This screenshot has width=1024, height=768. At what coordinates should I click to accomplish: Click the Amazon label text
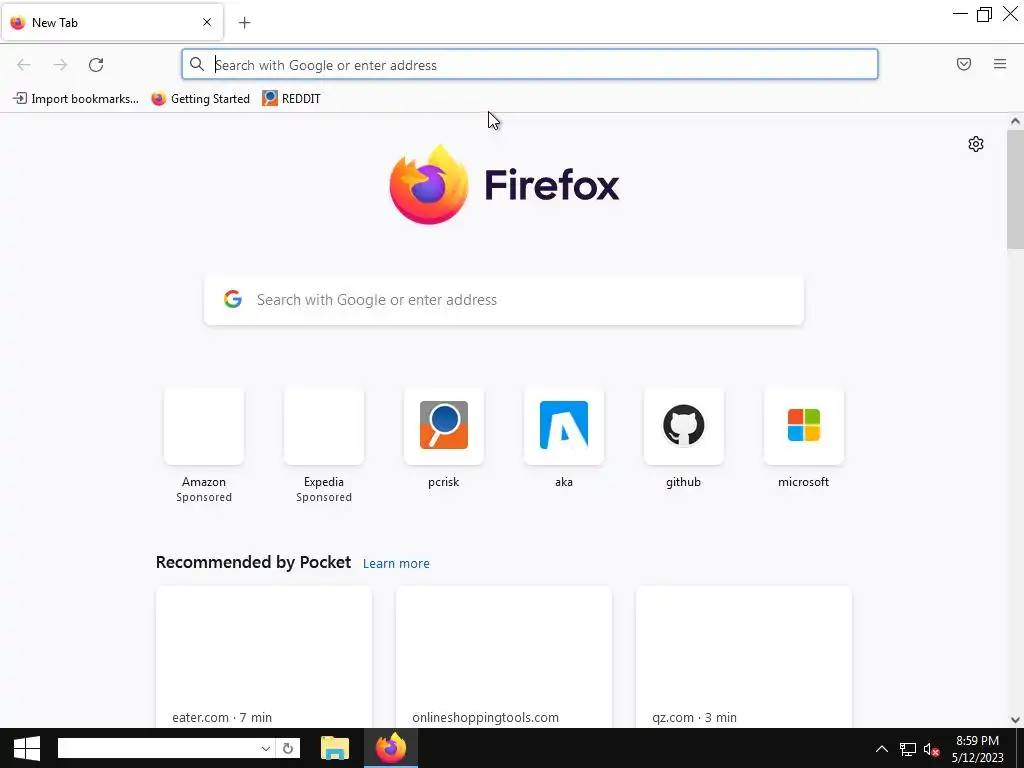tap(204, 482)
